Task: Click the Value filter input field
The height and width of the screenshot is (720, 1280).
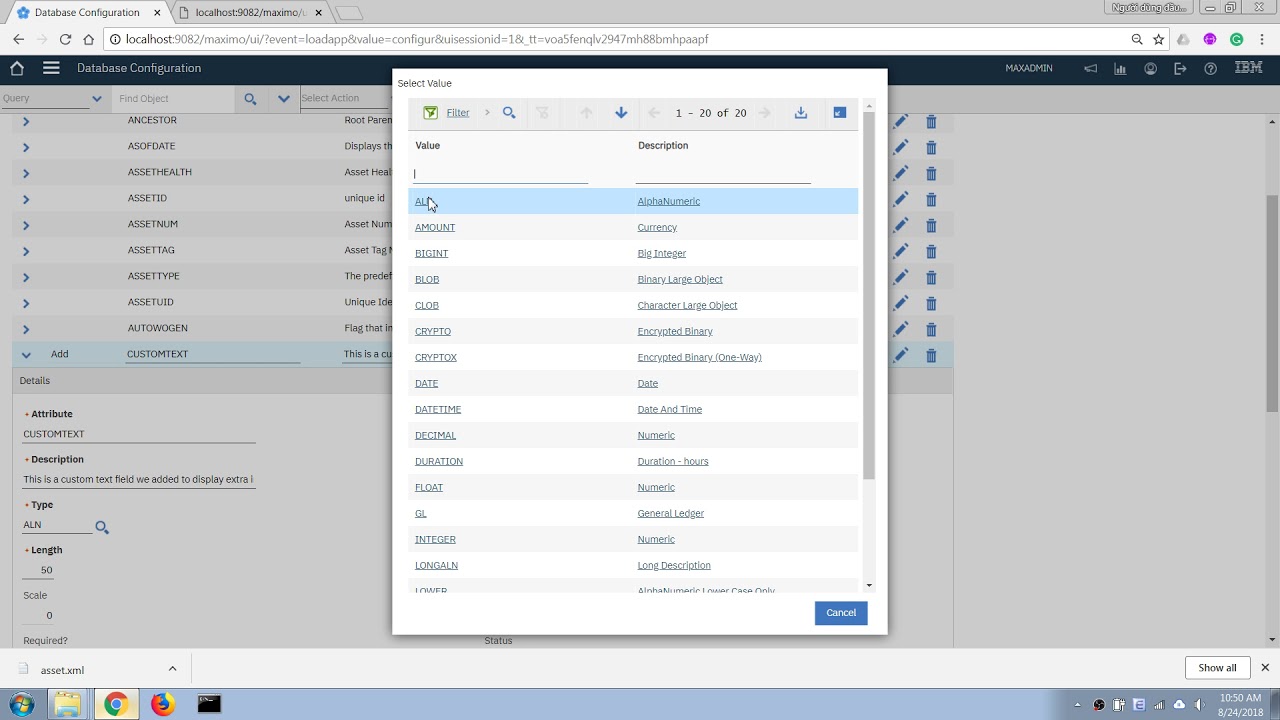Action: tap(500, 174)
